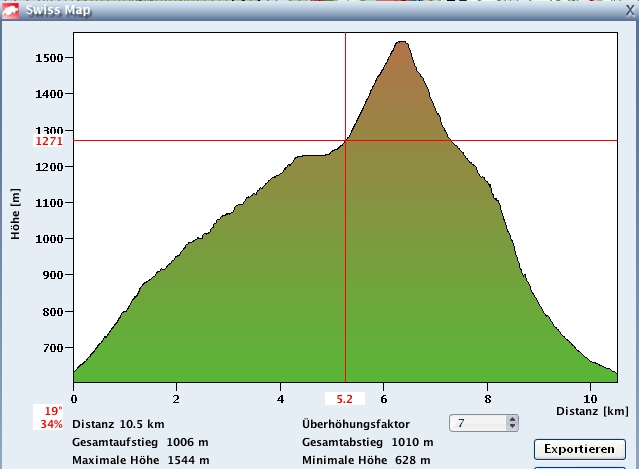The height and width of the screenshot is (469, 639).
Task: Click the Swiss Map application icon in title bar
Action: [x=12, y=10]
